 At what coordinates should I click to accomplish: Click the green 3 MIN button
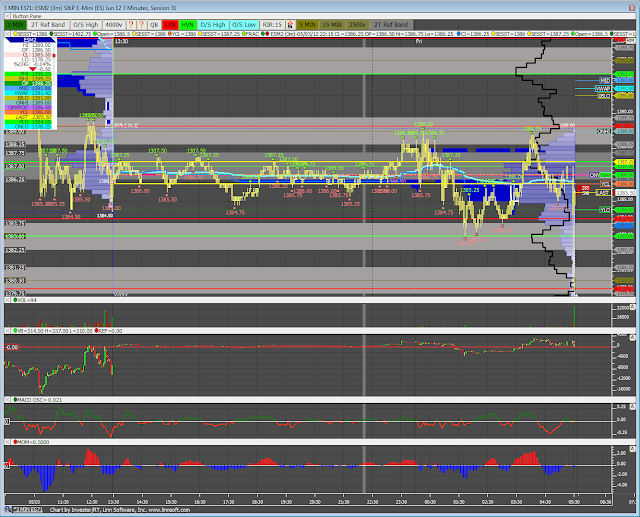click(15, 24)
